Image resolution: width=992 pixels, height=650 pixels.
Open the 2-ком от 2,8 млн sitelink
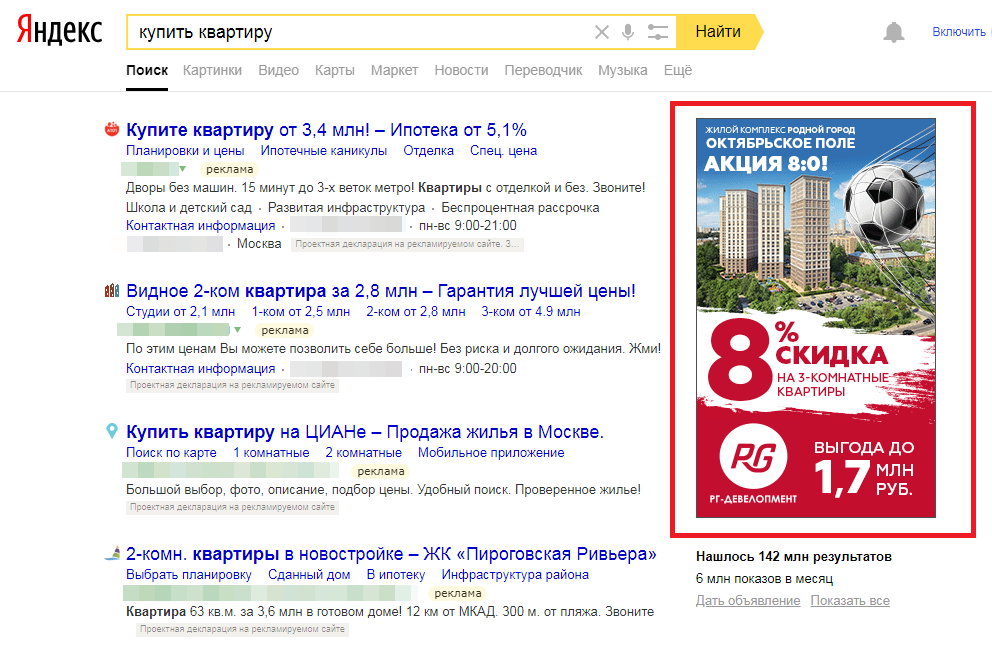tap(416, 311)
